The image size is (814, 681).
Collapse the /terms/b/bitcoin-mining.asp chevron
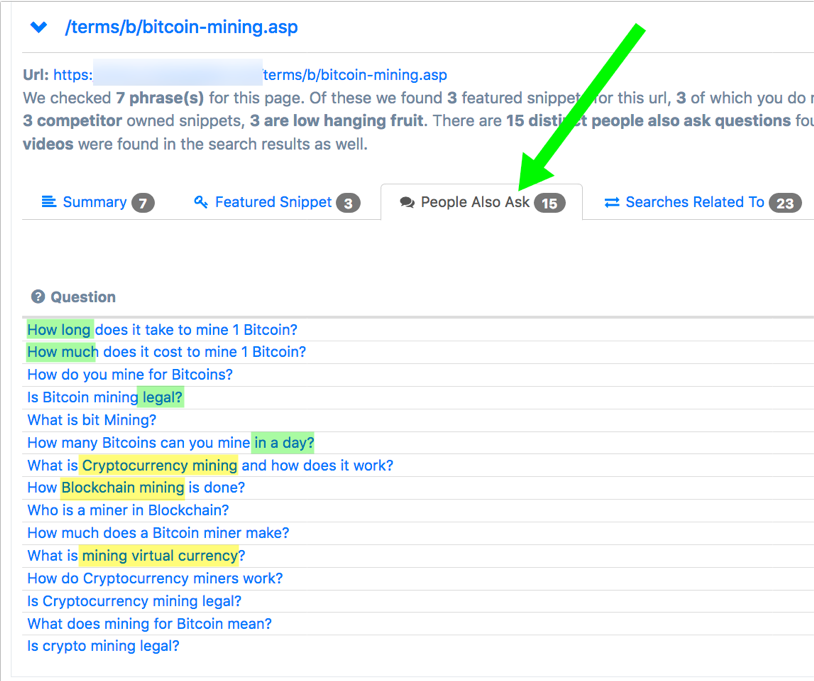click(x=39, y=28)
